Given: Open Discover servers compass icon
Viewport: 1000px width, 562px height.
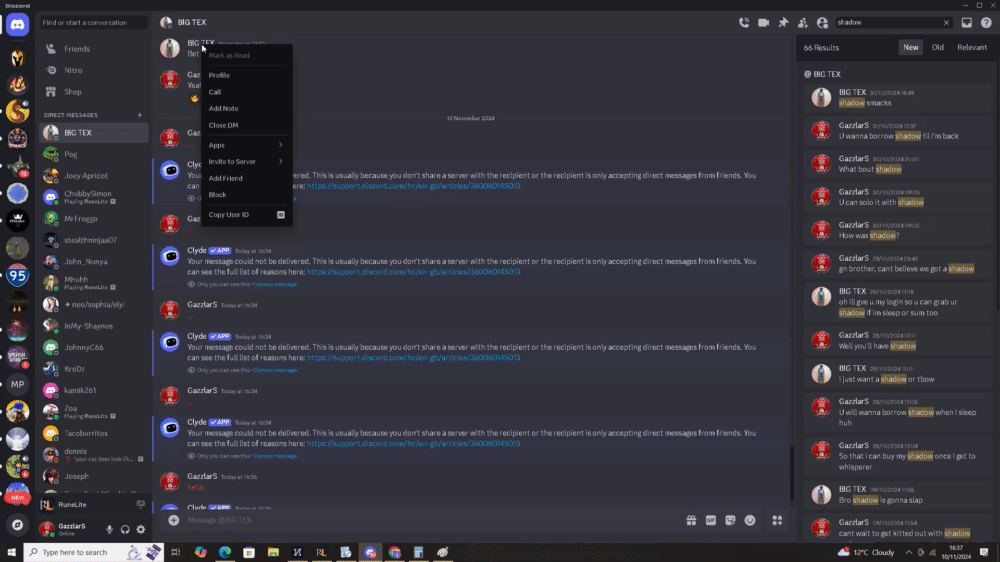Looking at the screenshot, I should 17,525.
